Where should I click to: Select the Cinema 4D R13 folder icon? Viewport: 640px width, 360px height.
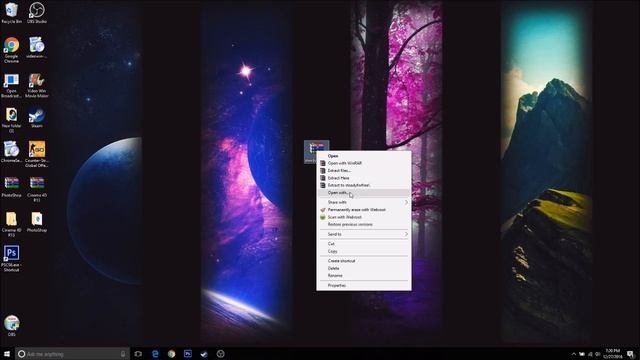[x=11, y=224]
